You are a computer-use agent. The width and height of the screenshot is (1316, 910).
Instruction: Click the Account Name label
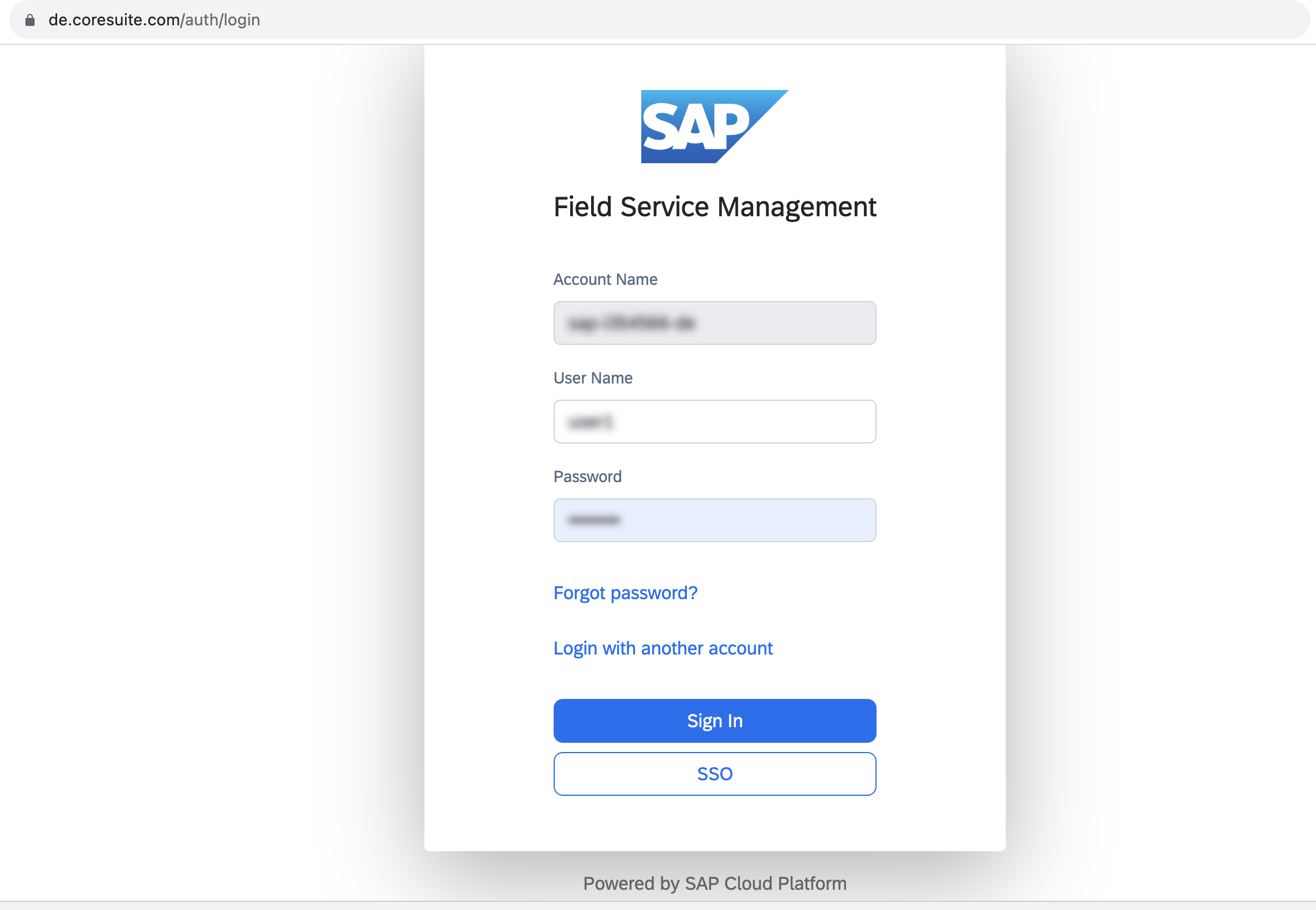click(605, 279)
